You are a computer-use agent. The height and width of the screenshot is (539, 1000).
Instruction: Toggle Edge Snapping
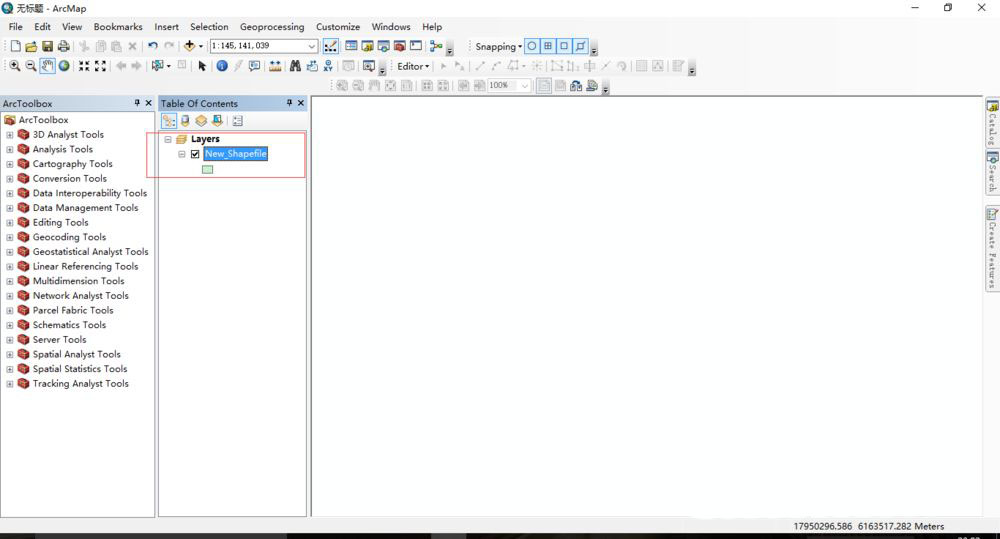(580, 46)
